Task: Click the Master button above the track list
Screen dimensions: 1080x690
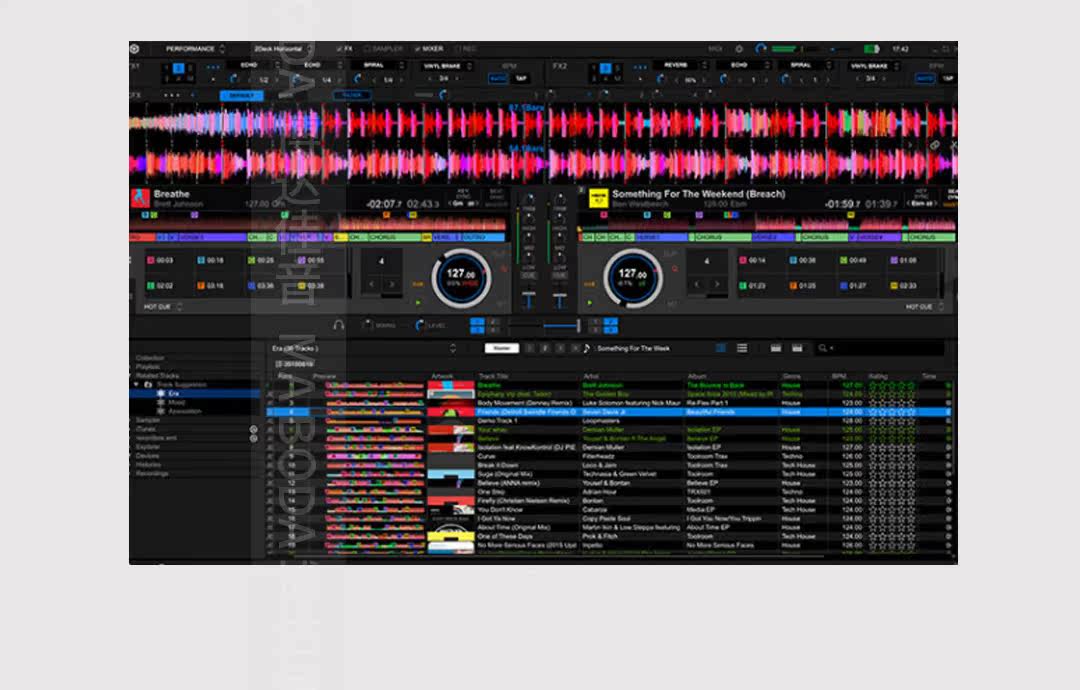Action: tap(502, 348)
